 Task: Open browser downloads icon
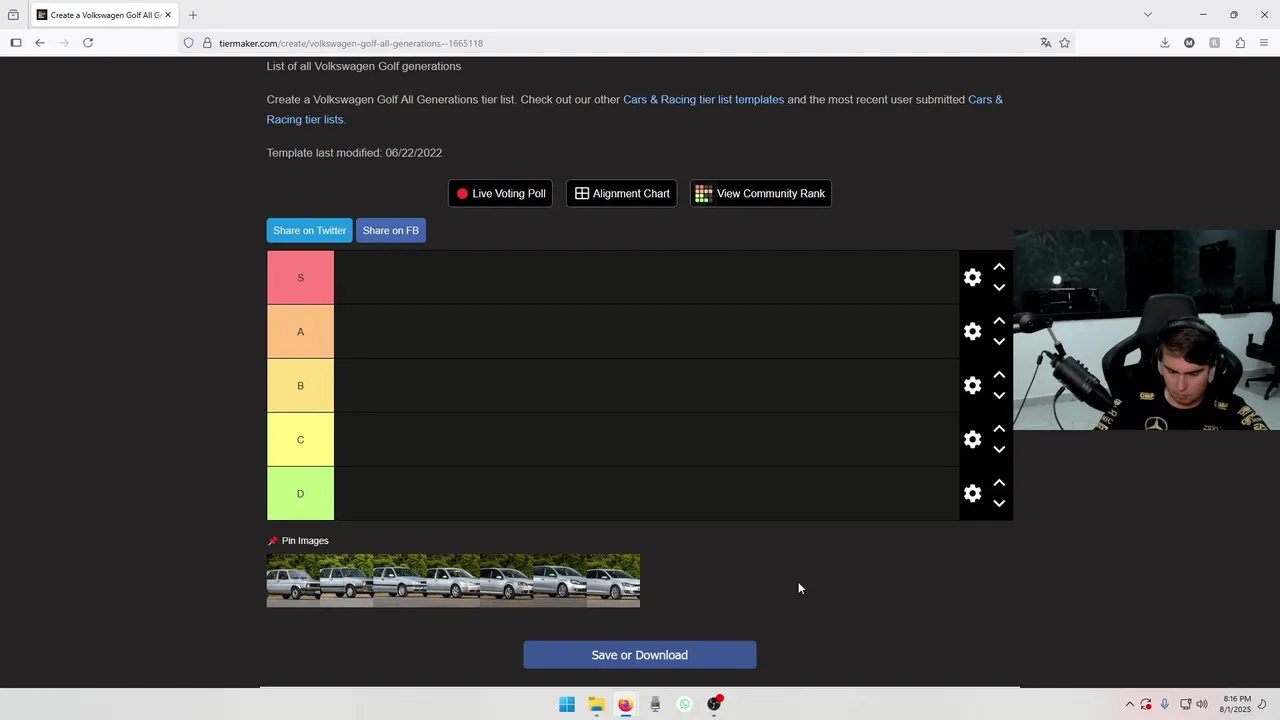click(x=1165, y=43)
